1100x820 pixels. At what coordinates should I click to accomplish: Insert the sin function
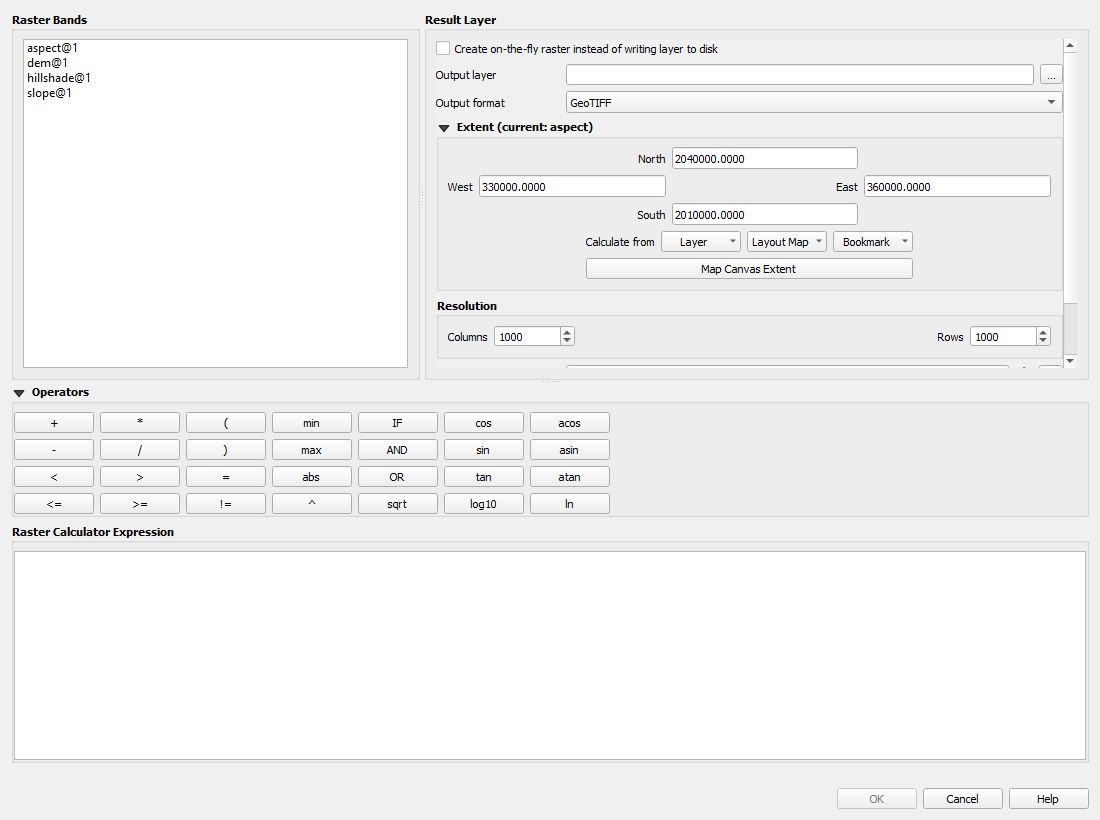click(483, 450)
